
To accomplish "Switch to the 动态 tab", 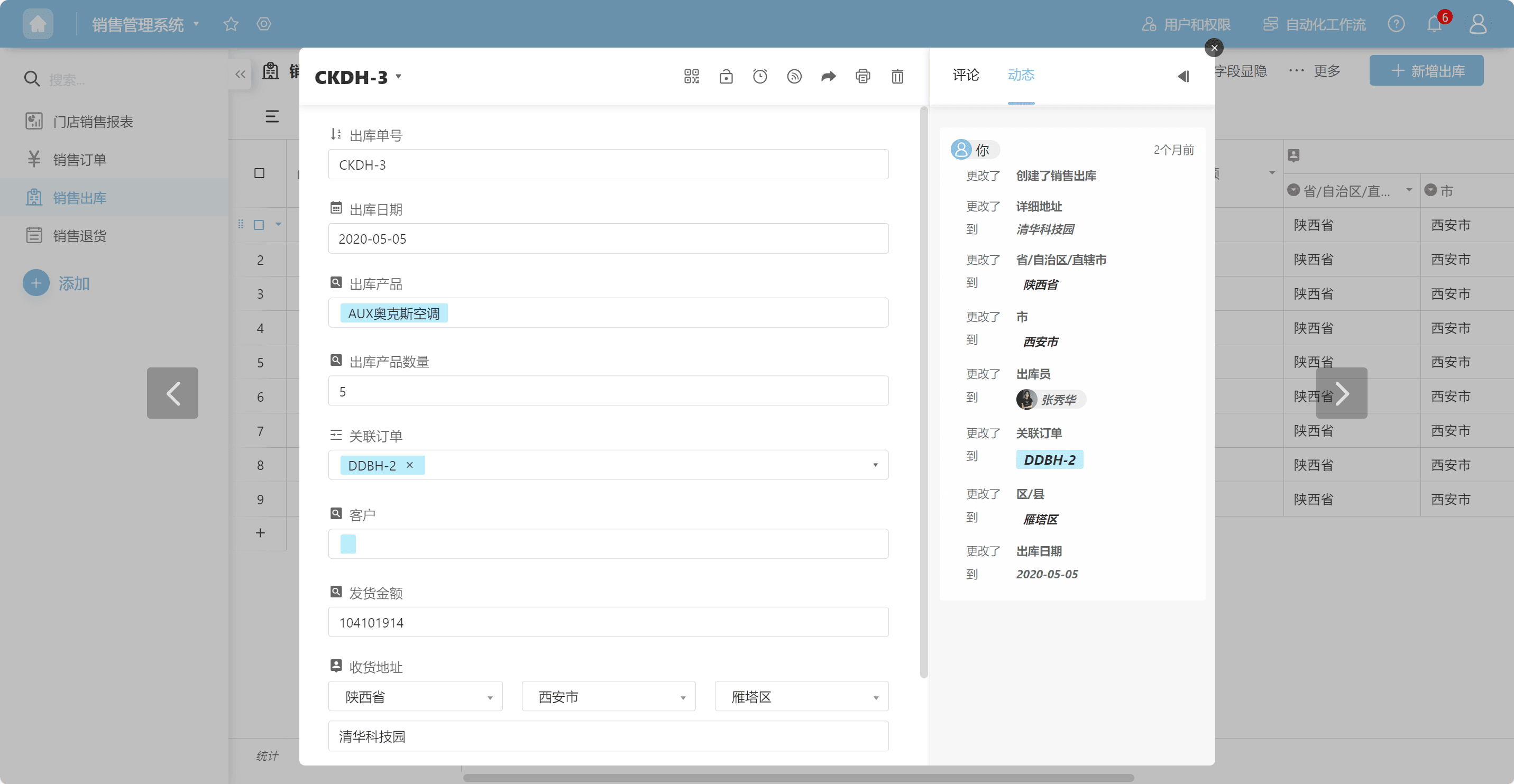I will click(x=1021, y=75).
